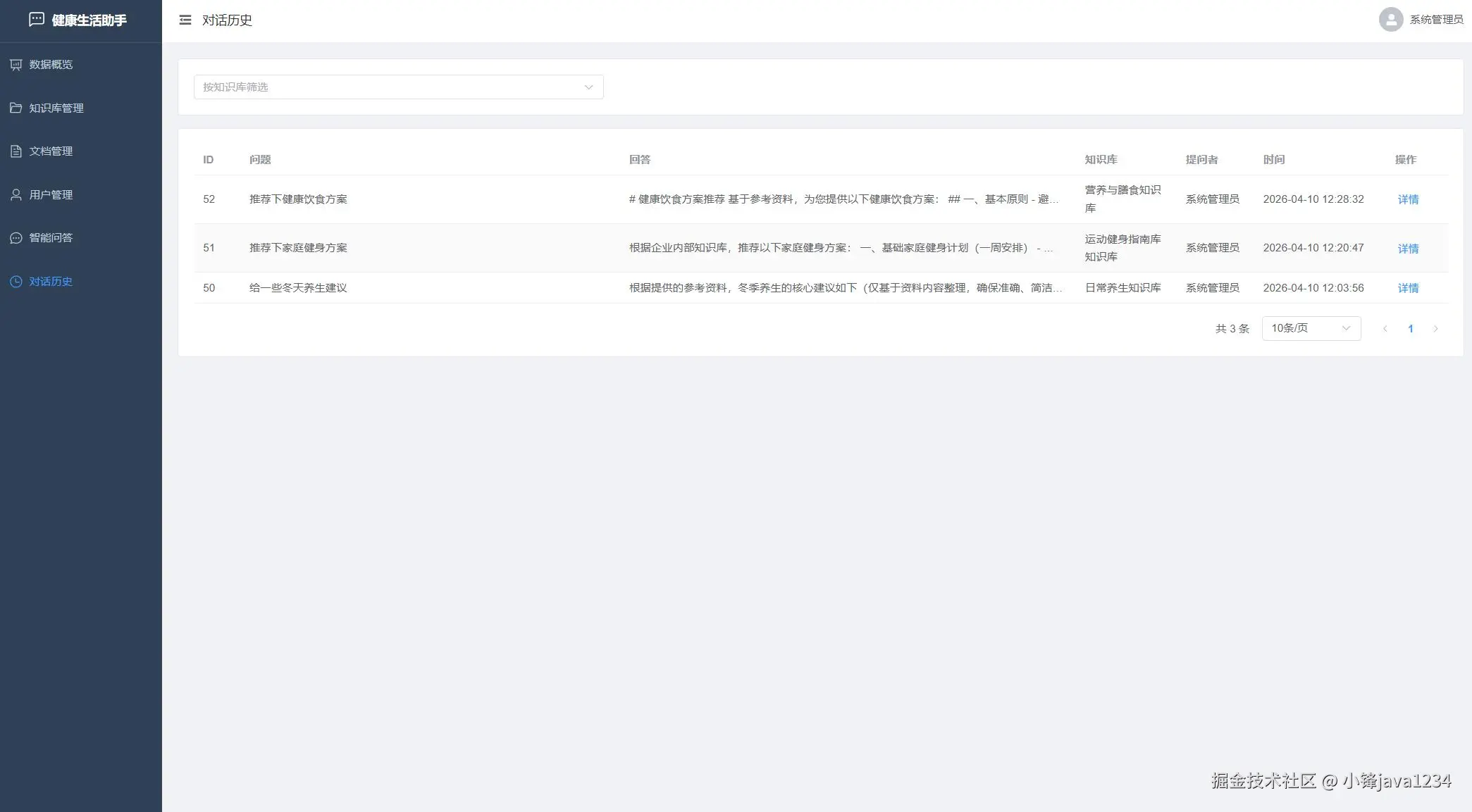Open 详情 for record ID 50
Image resolution: width=1472 pixels, height=812 pixels.
click(x=1408, y=288)
